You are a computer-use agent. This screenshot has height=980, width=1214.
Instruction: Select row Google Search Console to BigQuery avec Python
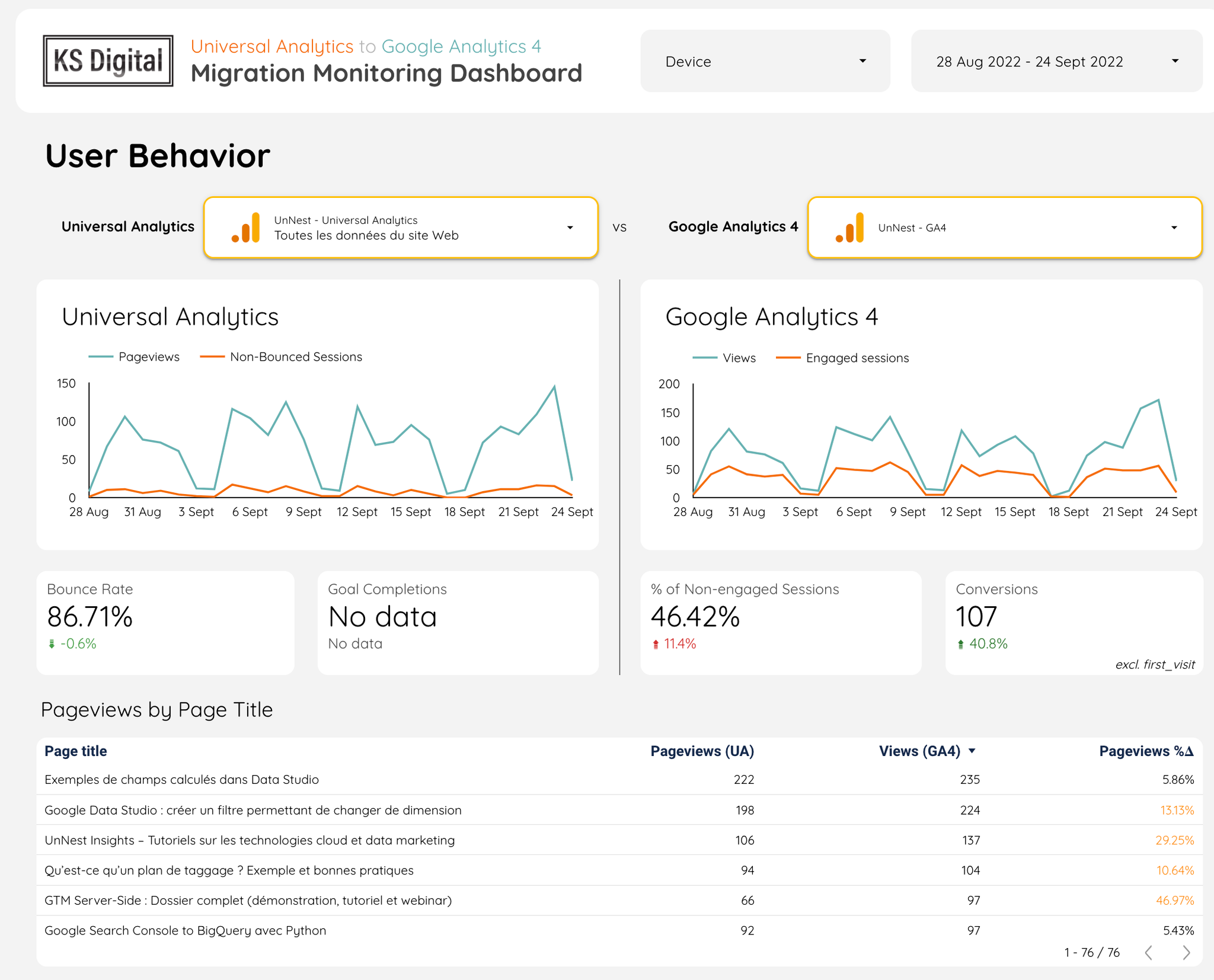click(x=619, y=931)
